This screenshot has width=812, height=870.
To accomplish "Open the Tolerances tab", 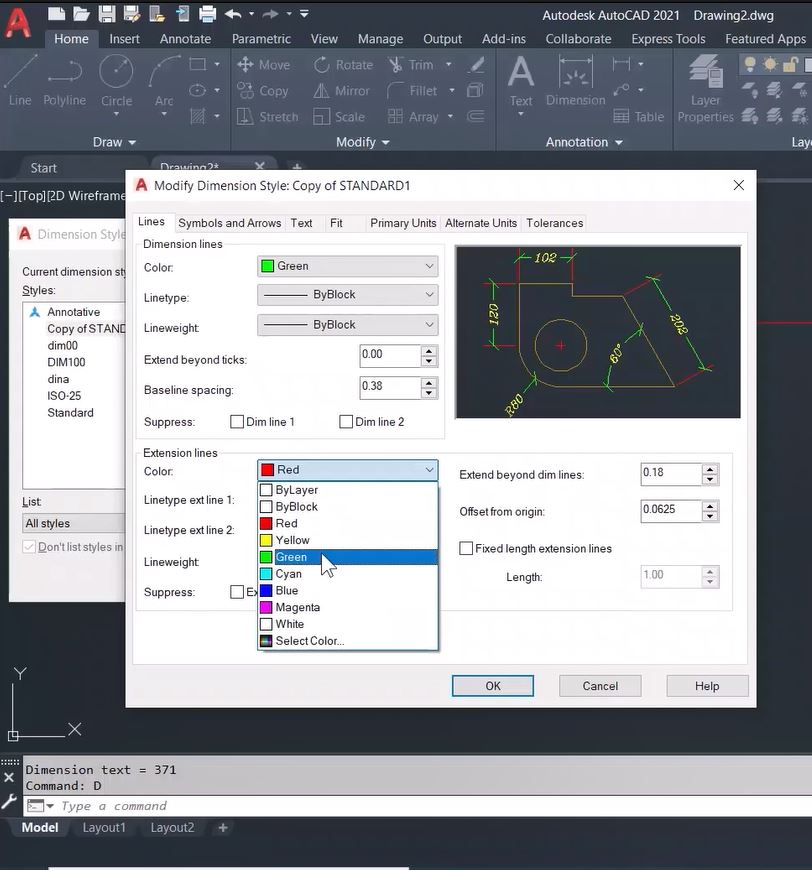I will pos(554,223).
